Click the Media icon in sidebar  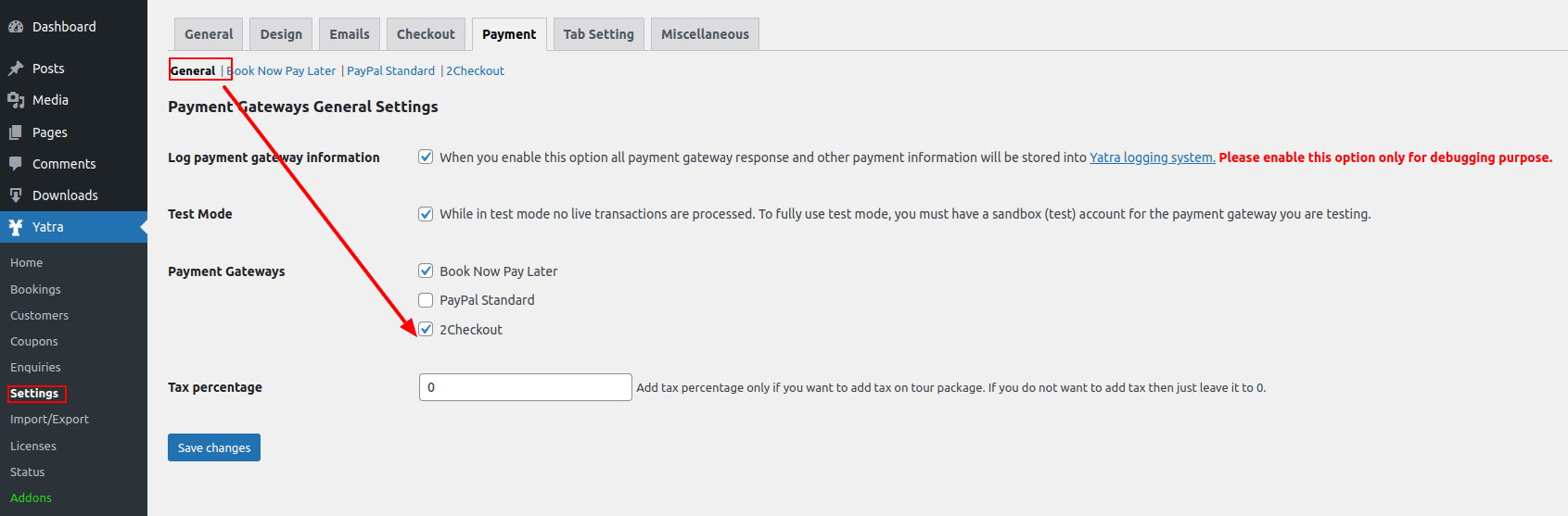16,100
